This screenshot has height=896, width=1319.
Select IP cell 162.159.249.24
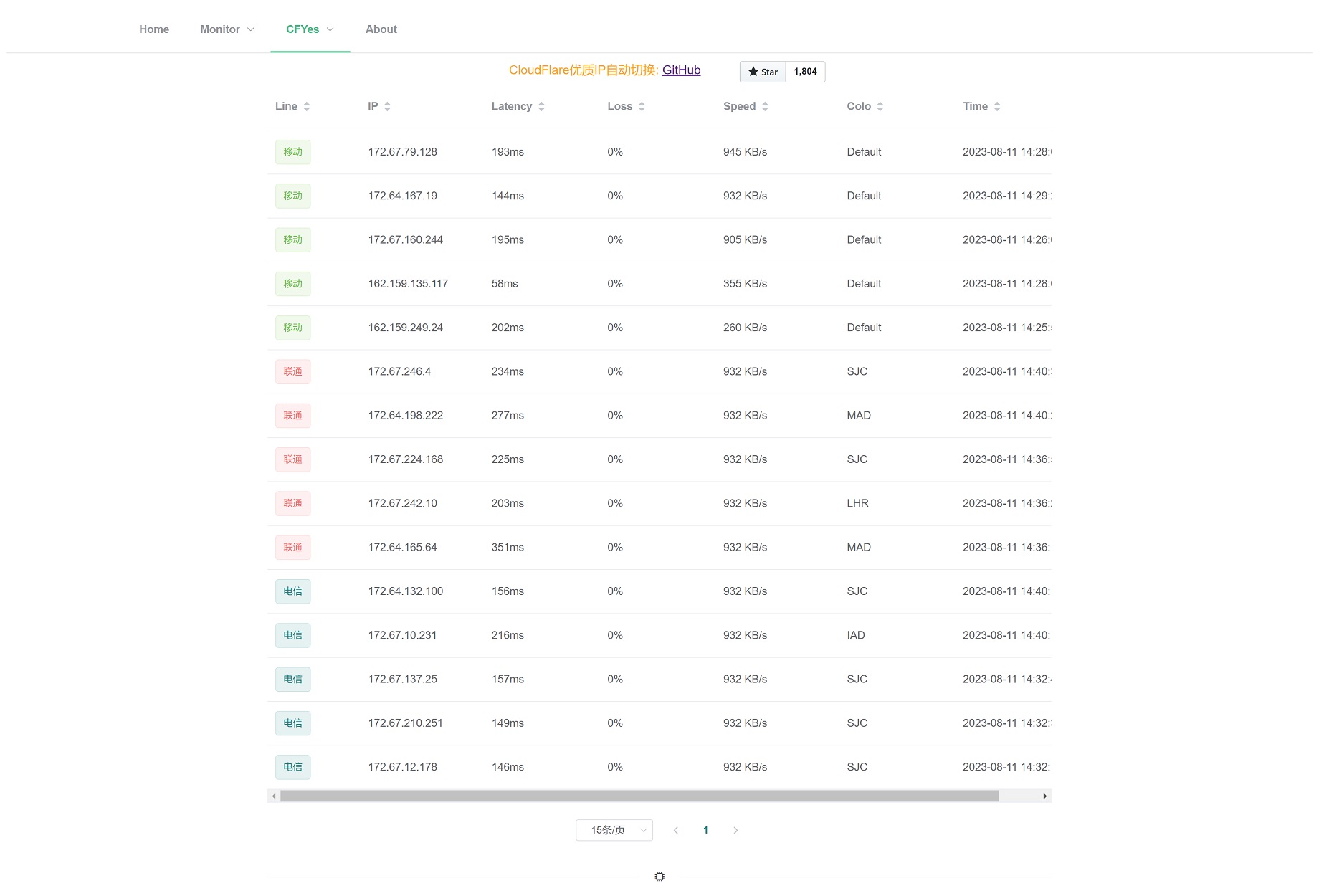coord(406,328)
